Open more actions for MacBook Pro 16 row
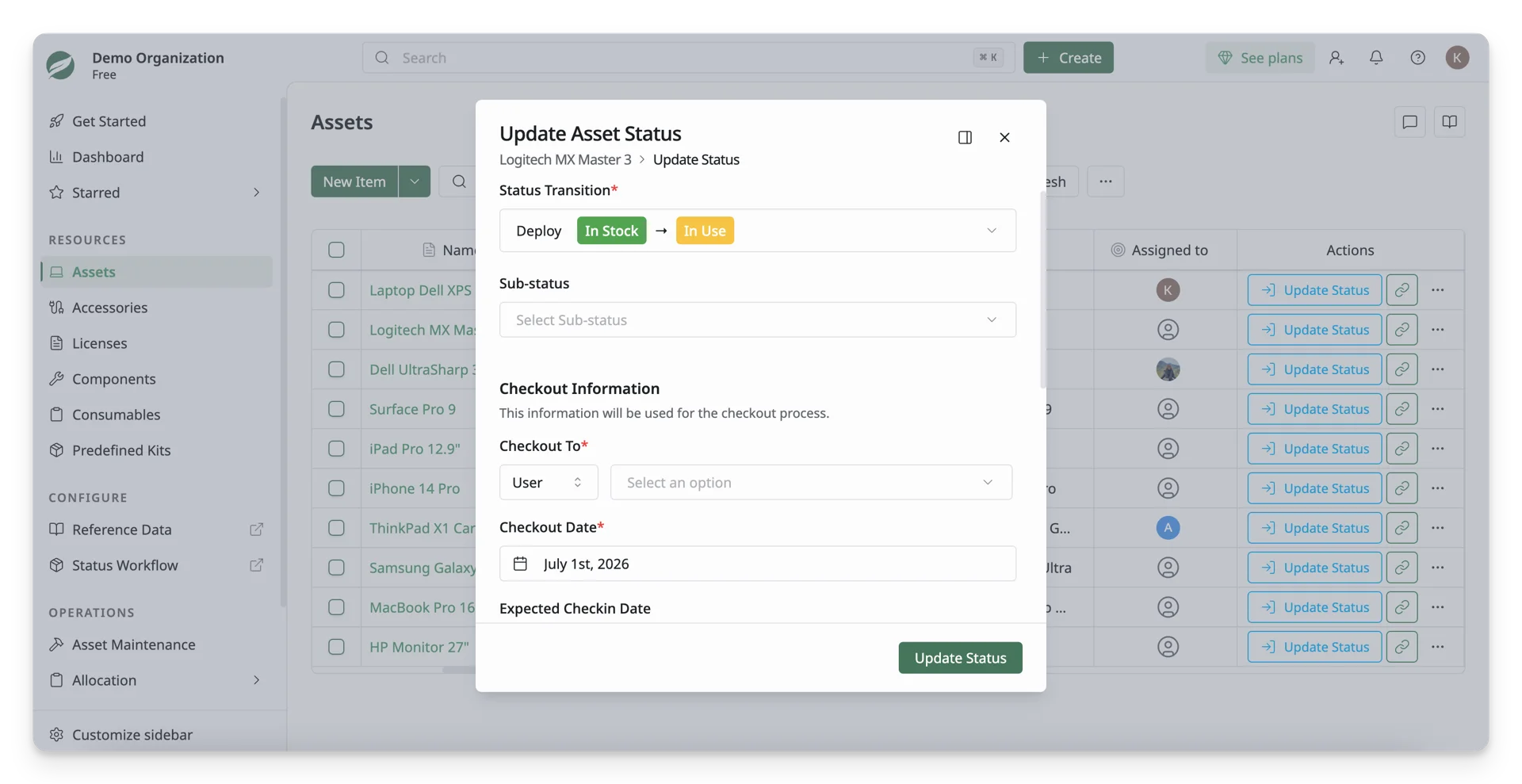 point(1437,607)
